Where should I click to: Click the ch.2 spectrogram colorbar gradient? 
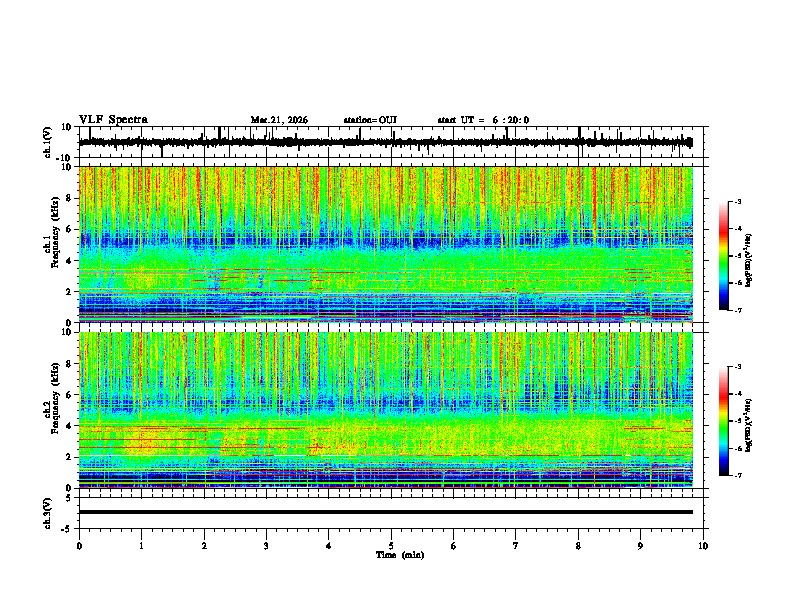[x=724, y=421]
